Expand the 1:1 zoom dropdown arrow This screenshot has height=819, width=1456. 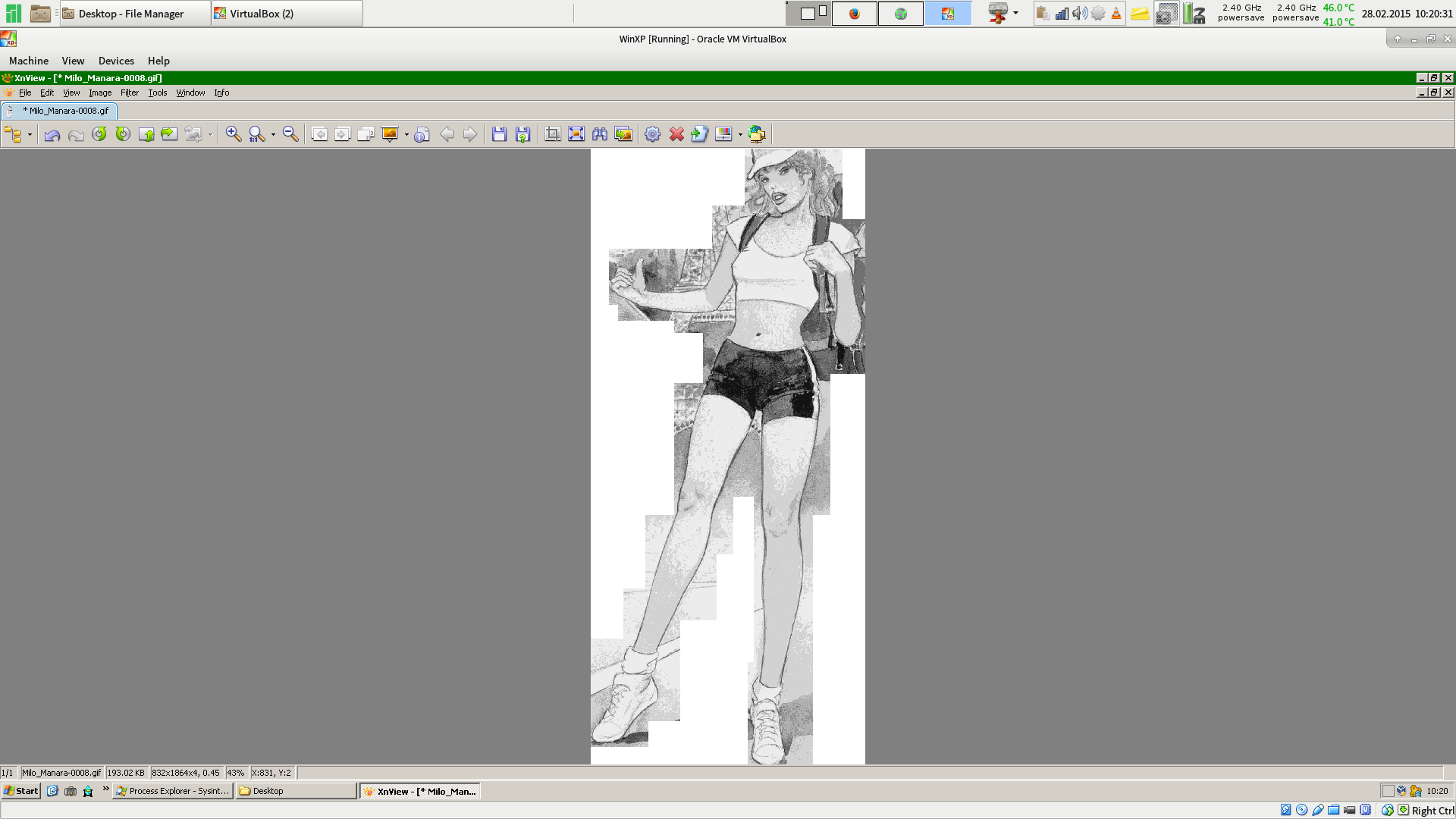[273, 135]
